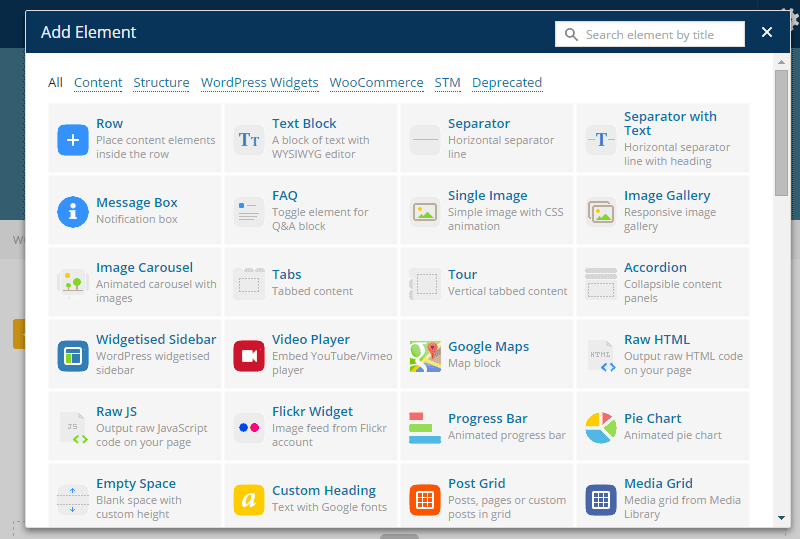Click the Tabs element icon
800x539 pixels.
tap(249, 283)
